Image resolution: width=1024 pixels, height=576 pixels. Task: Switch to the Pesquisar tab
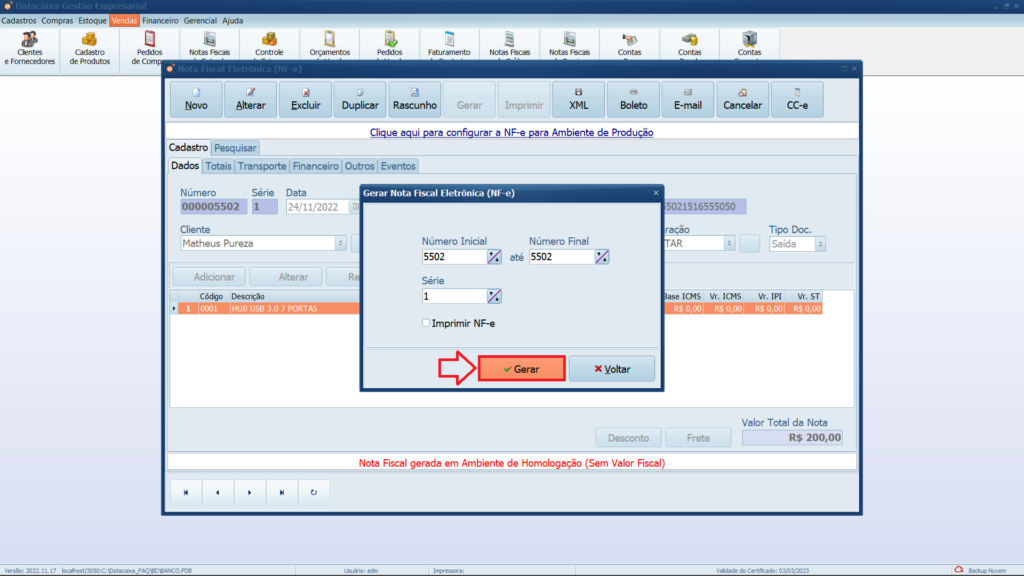point(235,148)
